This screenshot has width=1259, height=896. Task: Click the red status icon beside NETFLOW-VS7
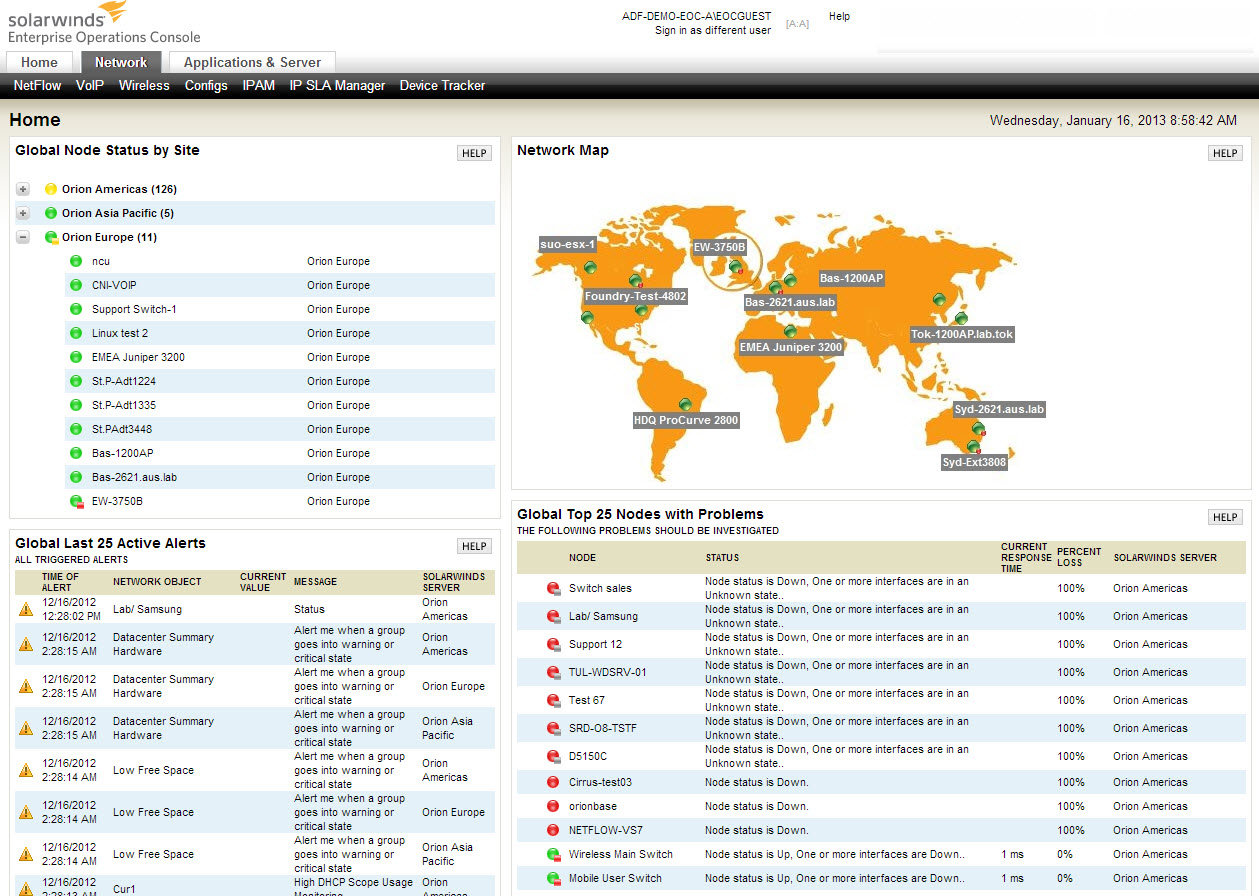tap(553, 830)
